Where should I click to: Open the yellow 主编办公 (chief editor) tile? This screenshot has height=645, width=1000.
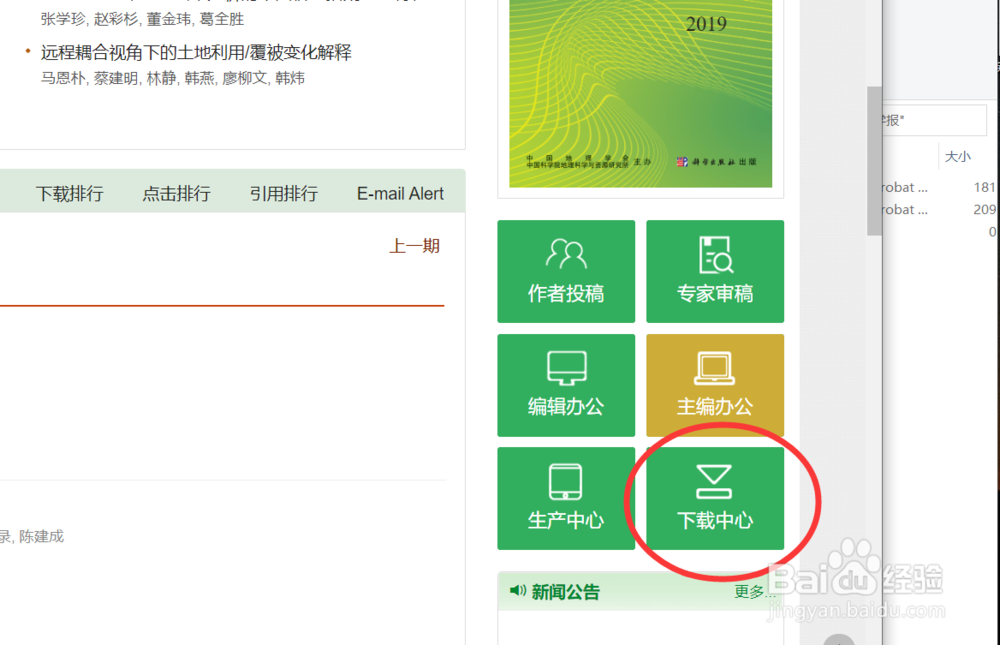click(x=715, y=385)
